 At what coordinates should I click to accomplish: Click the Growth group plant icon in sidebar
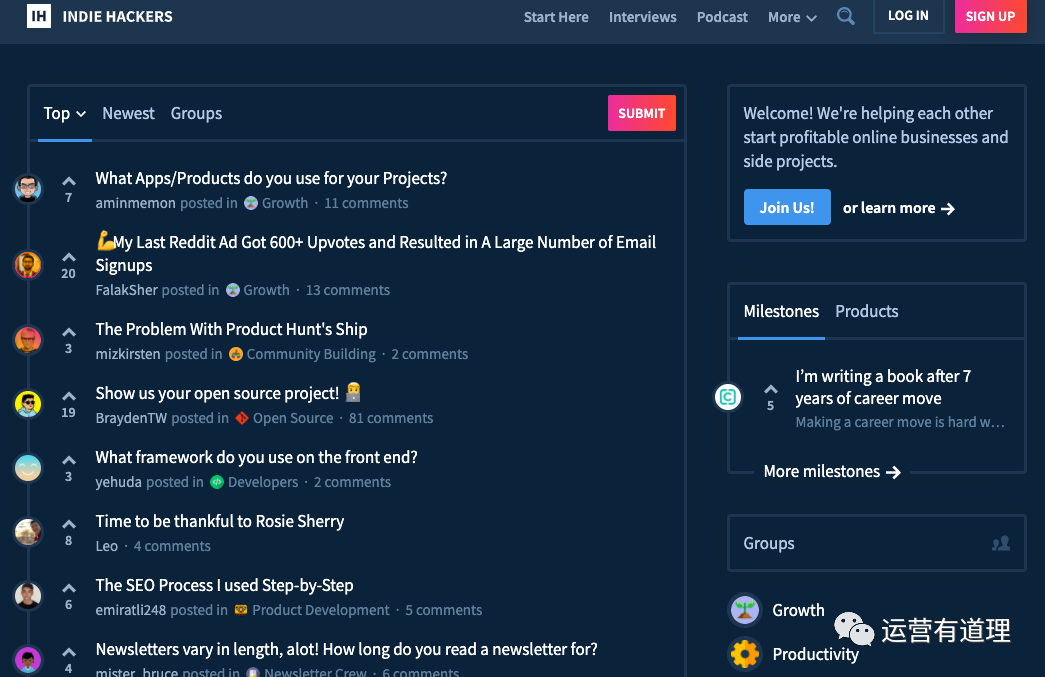coord(745,610)
